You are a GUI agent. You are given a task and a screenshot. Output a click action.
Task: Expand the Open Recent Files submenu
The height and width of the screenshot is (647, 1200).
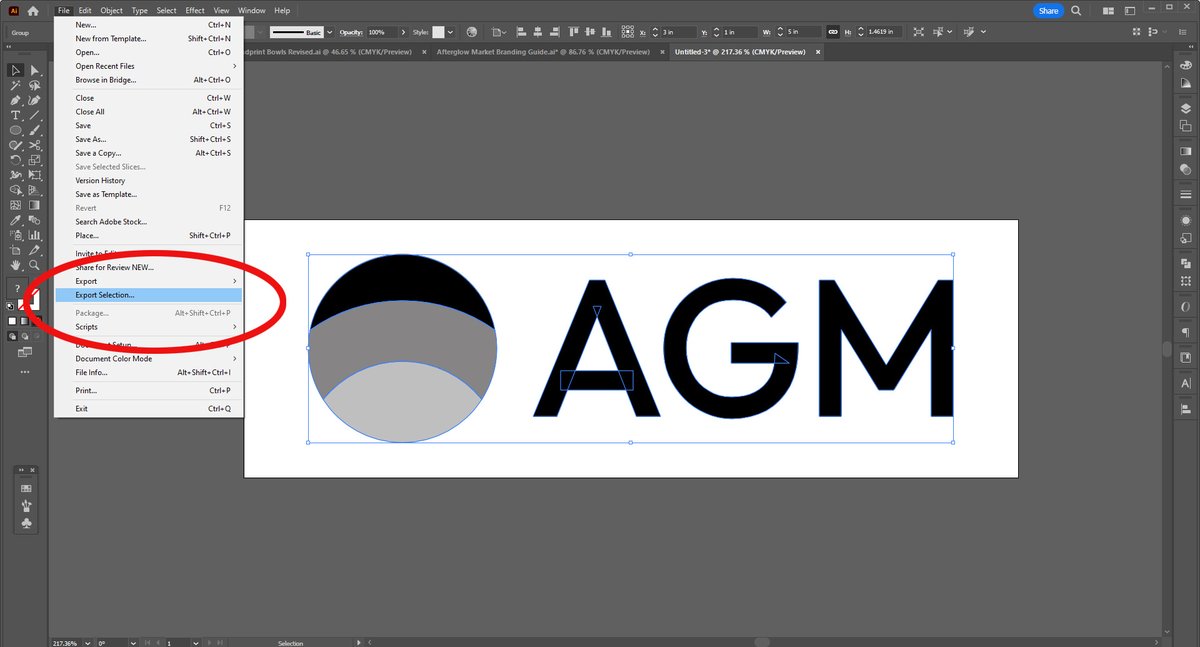149,66
